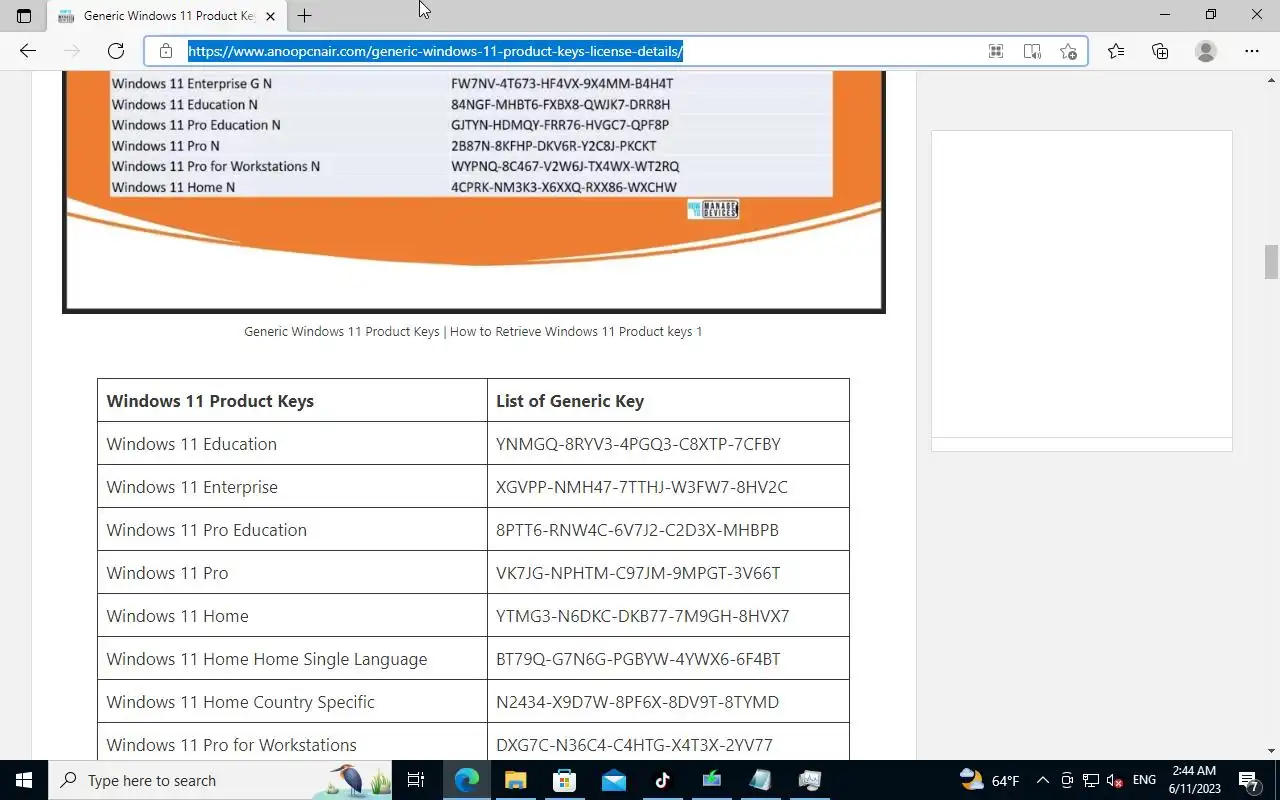This screenshot has width=1280, height=800.
Task: Select key YTMG3-N6DKC-DKB77-7M9GH-8HVX7
Action: click(643, 616)
